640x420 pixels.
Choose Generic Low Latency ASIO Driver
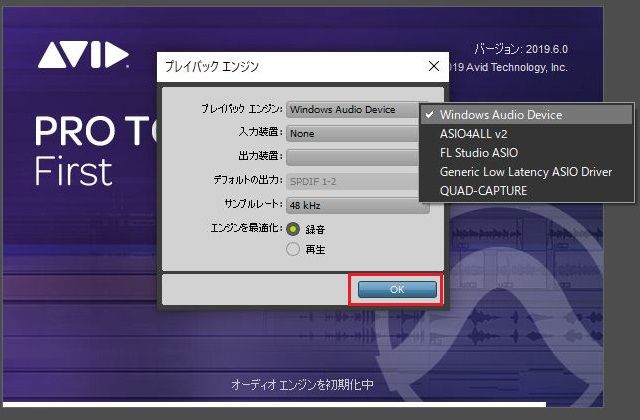[525, 172]
